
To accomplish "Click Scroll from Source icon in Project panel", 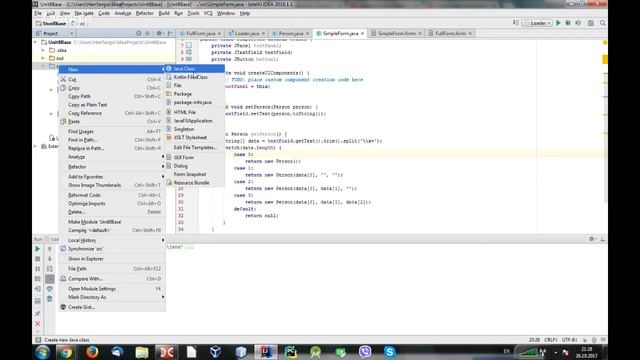I will pos(139,33).
